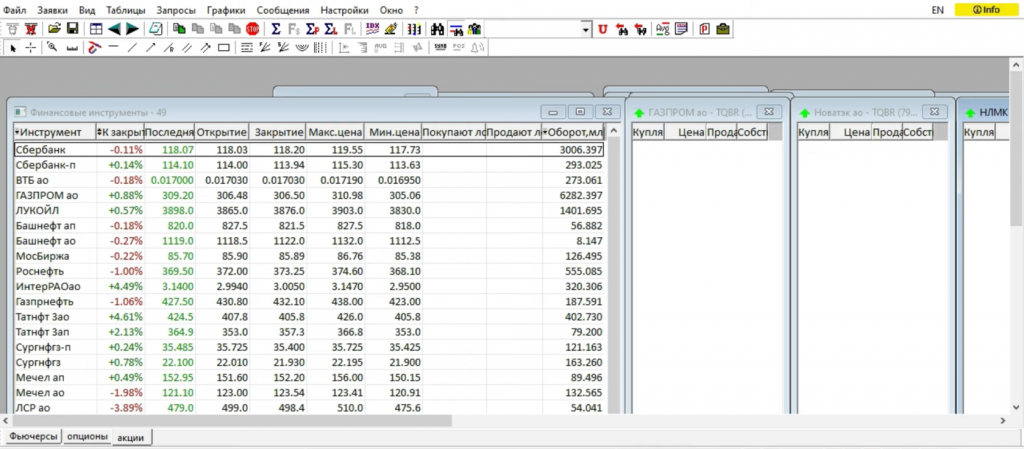Click the Открытие column header
The height and width of the screenshot is (449, 1024).
[x=222, y=132]
